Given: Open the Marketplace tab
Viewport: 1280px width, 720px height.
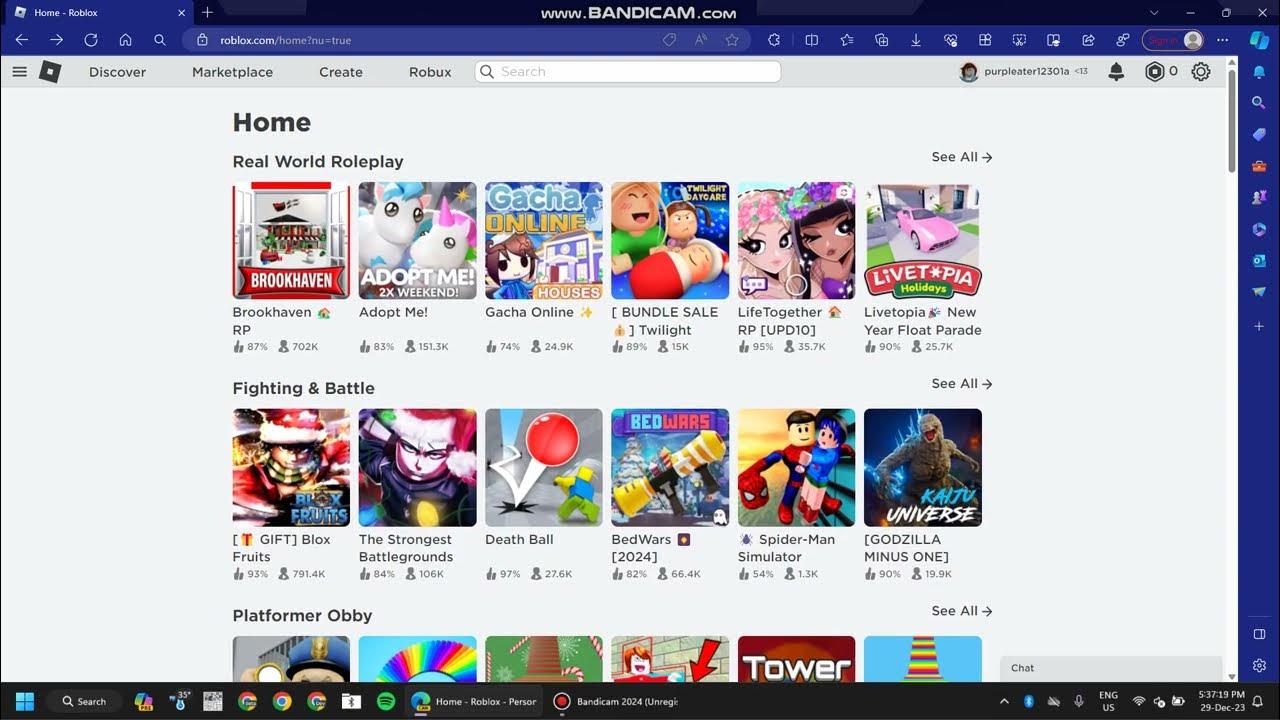Looking at the screenshot, I should tap(232, 72).
